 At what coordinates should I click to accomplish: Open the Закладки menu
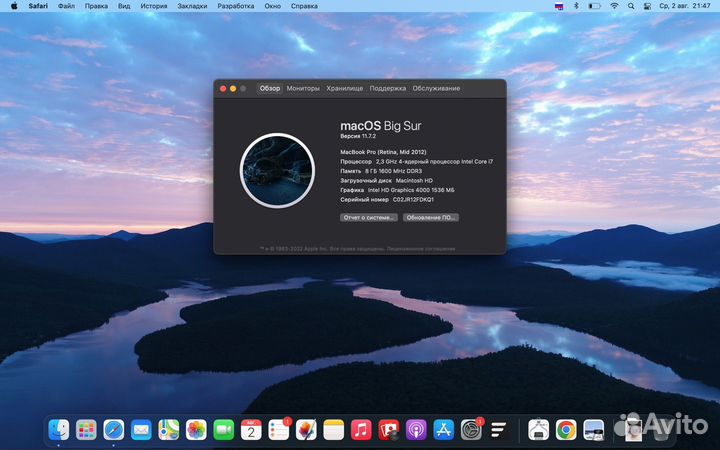coord(192,6)
